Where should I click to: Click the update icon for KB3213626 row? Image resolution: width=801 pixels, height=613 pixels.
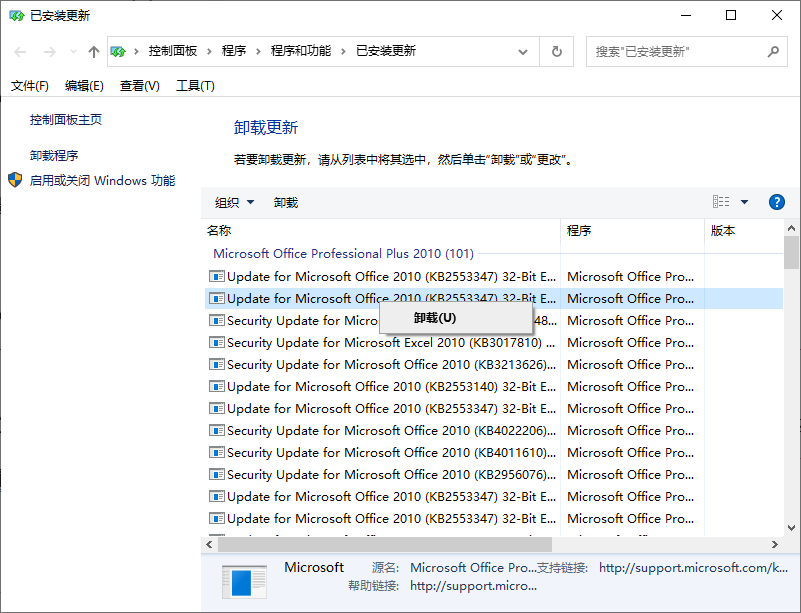click(217, 364)
